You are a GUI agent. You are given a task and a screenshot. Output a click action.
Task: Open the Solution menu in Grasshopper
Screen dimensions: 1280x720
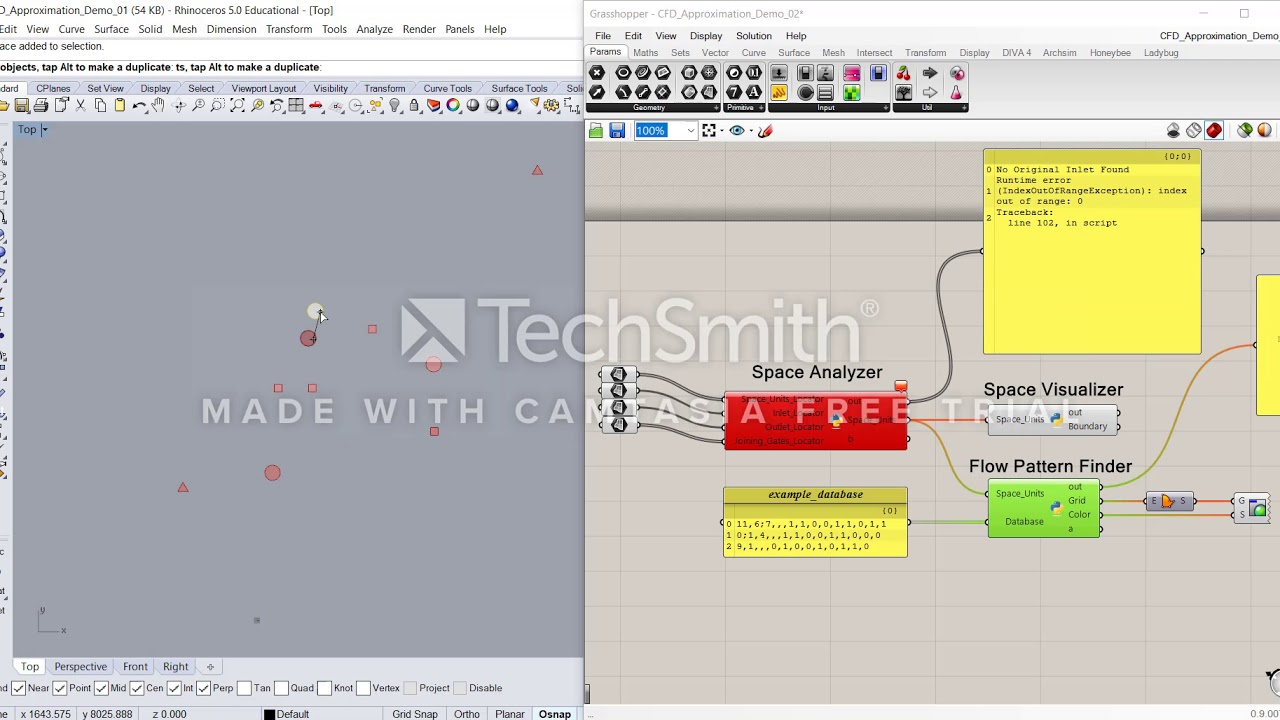(x=754, y=36)
